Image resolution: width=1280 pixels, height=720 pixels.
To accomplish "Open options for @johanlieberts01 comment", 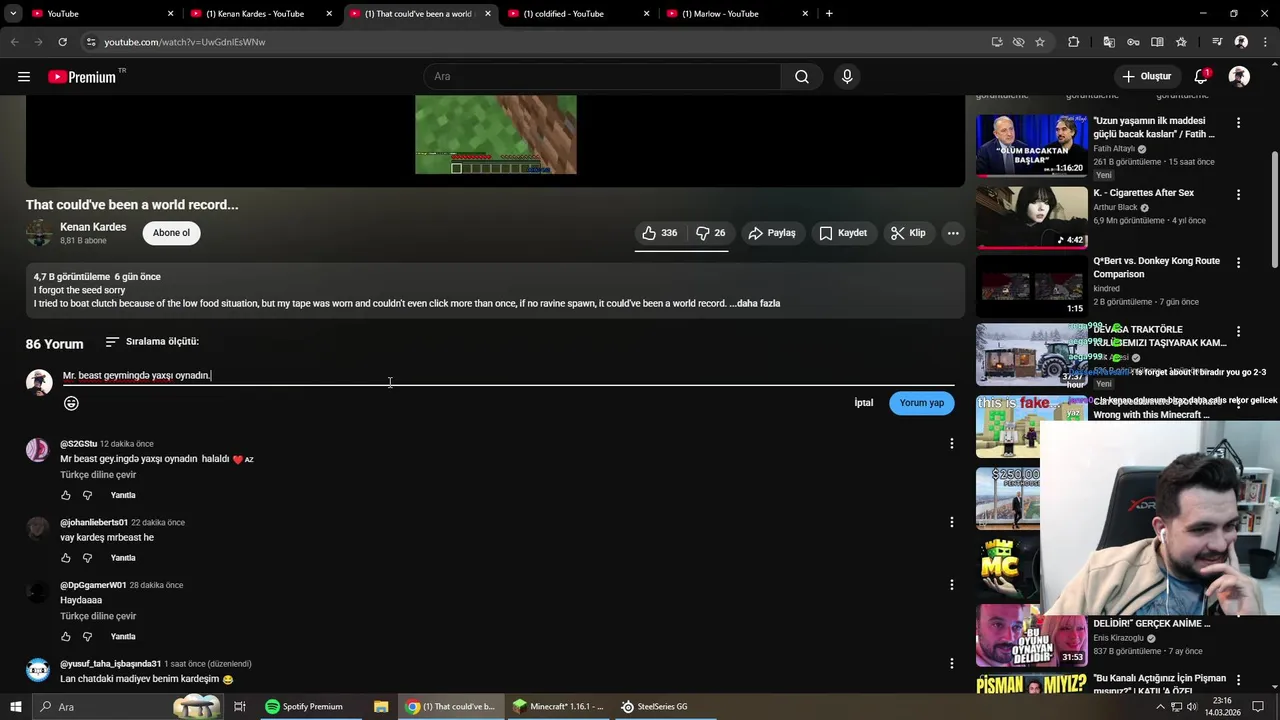I will point(951,522).
